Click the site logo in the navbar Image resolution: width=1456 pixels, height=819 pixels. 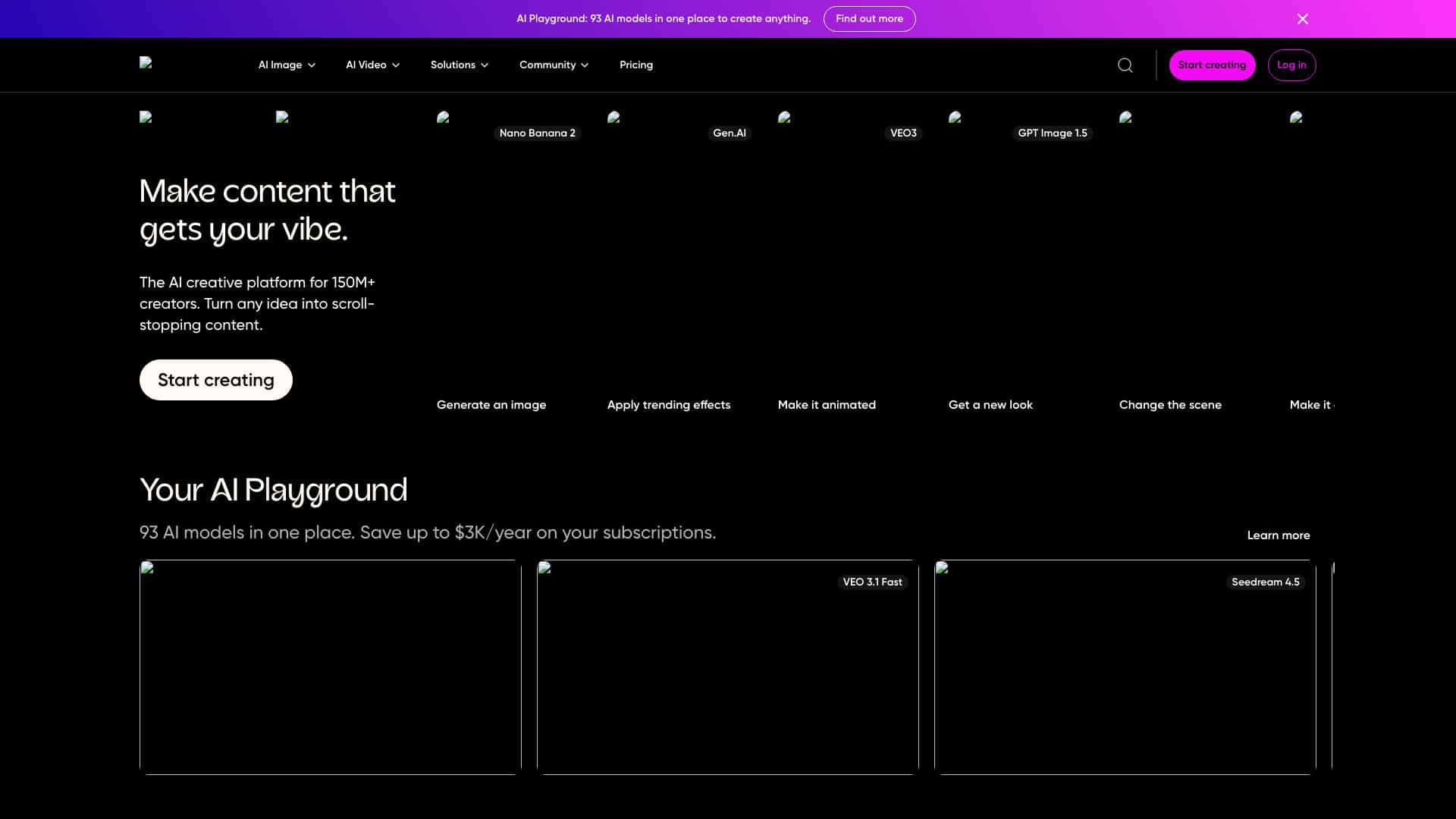coord(146,64)
